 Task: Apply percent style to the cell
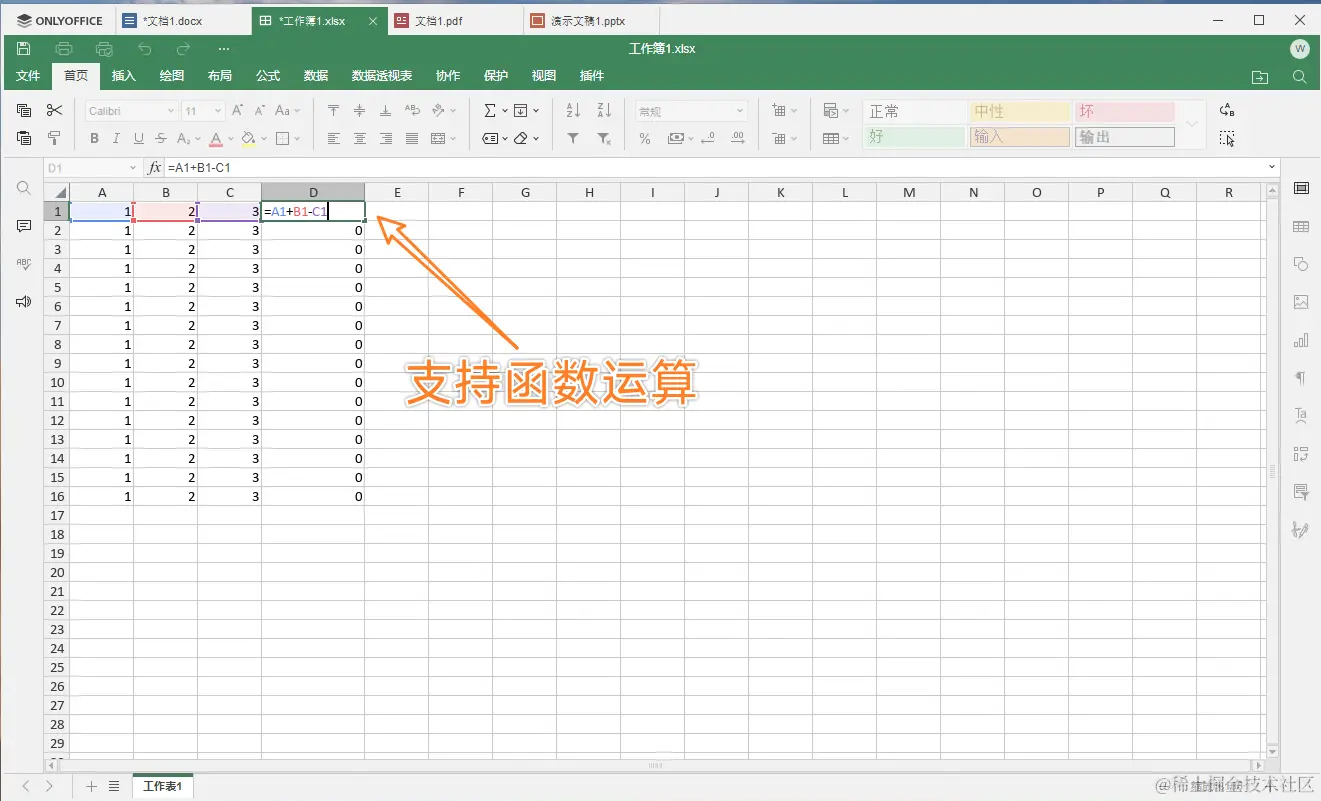(645, 138)
